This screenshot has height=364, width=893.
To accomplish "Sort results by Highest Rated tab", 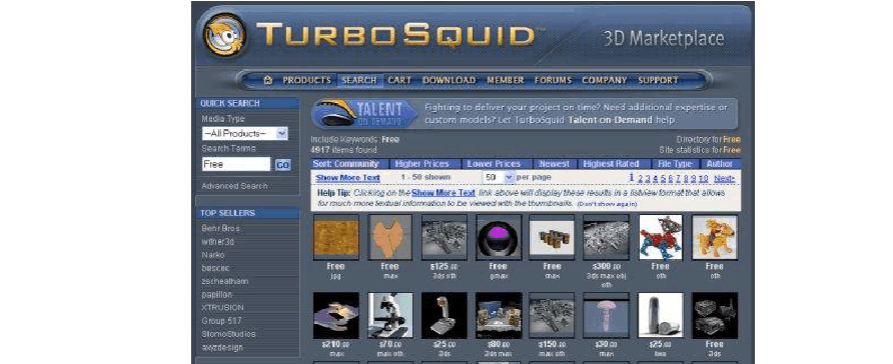I will pyautogui.click(x=611, y=163).
